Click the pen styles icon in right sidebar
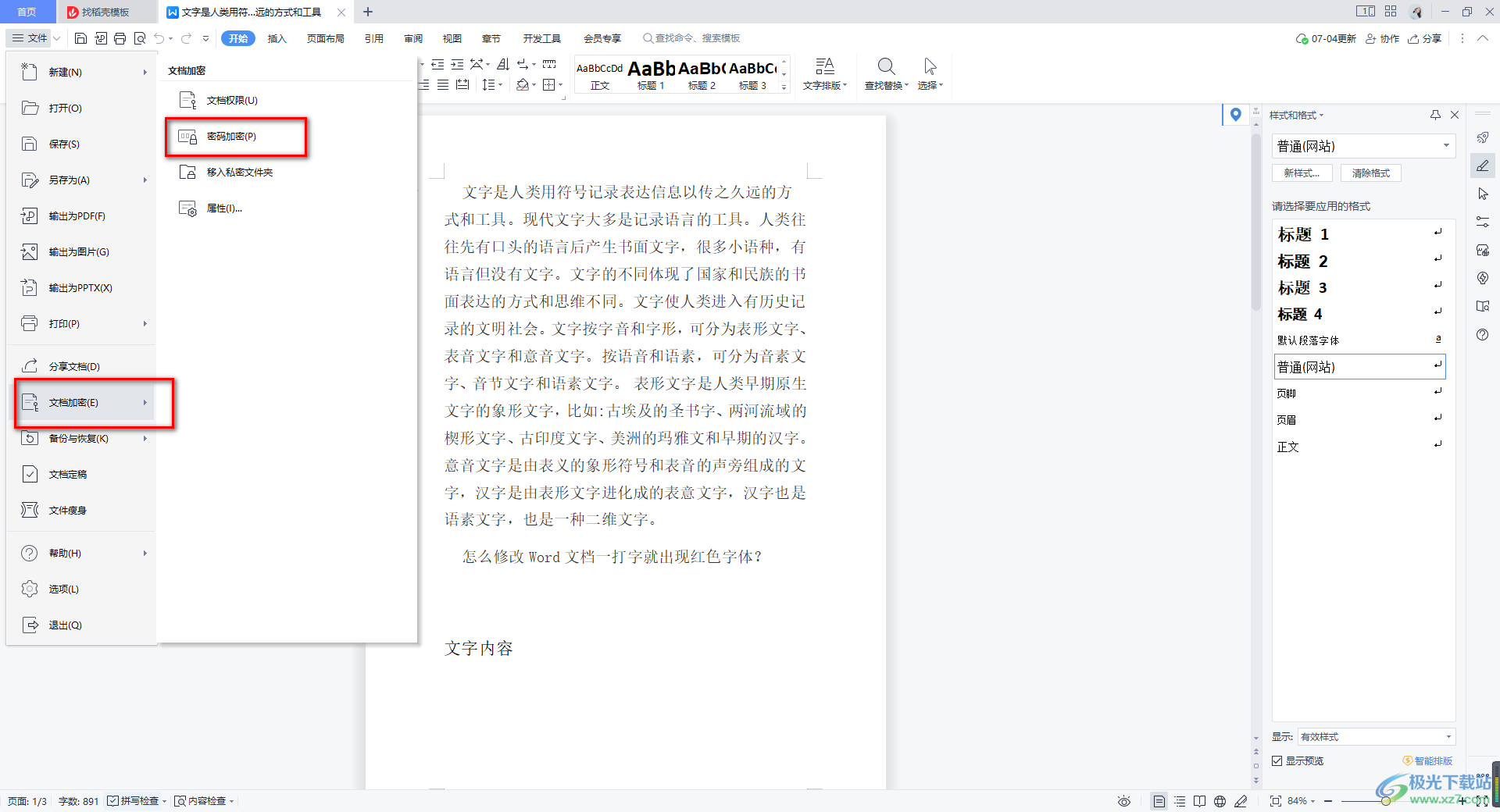The width and height of the screenshot is (1500, 812). 1482,166
